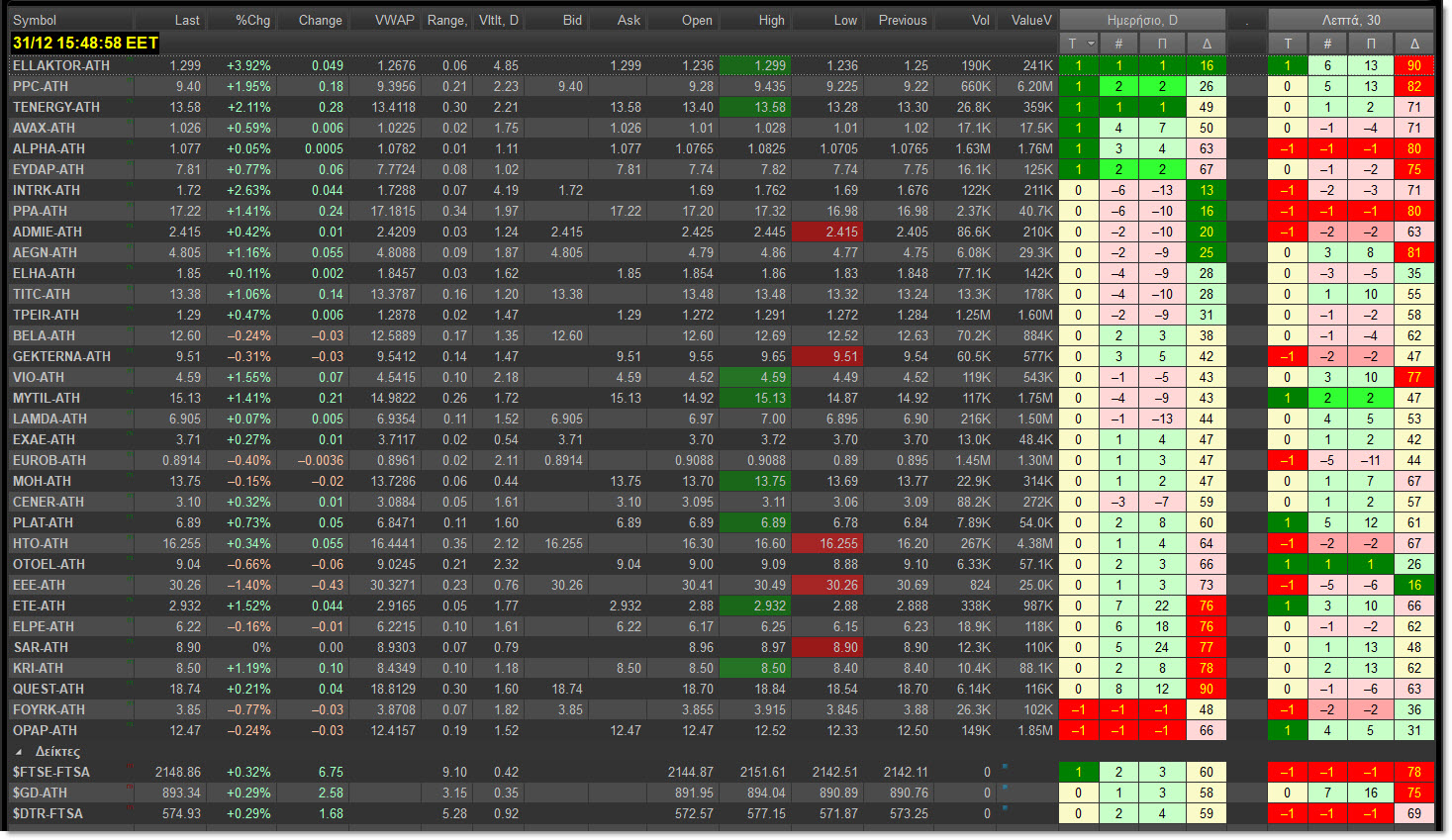Select the INTRK-ATH symbol
1452x840 pixels.
[x=47, y=190]
